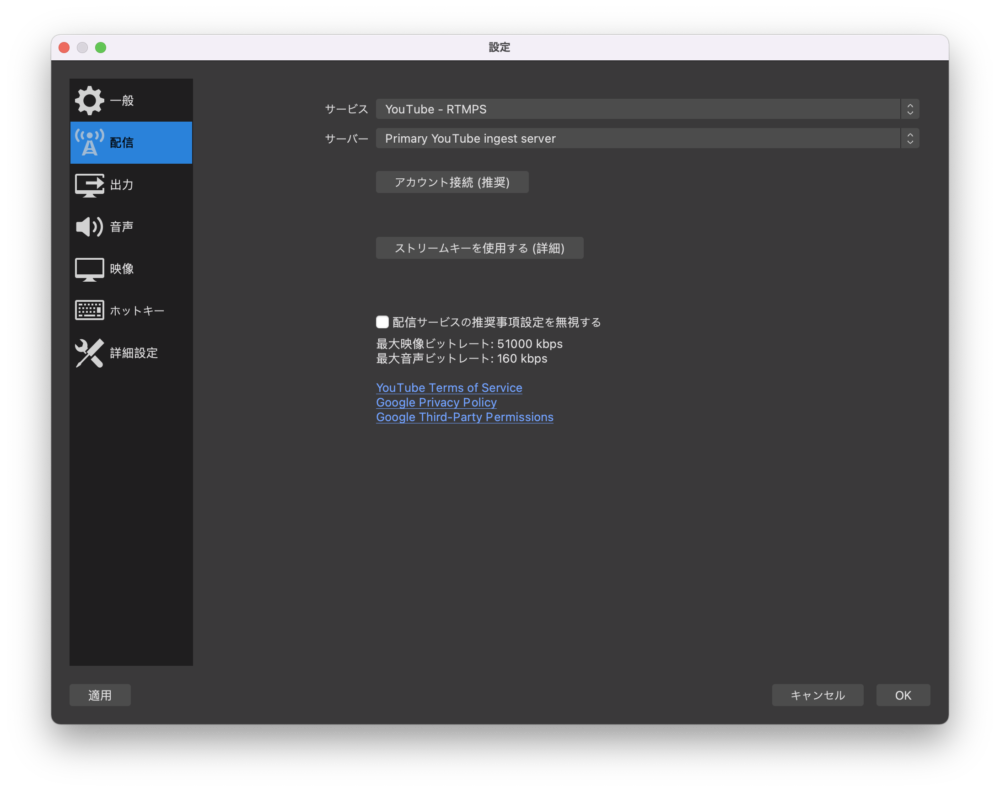The image size is (1000, 792).
Task: Open the 音声 speaker icon
Action: [89, 226]
